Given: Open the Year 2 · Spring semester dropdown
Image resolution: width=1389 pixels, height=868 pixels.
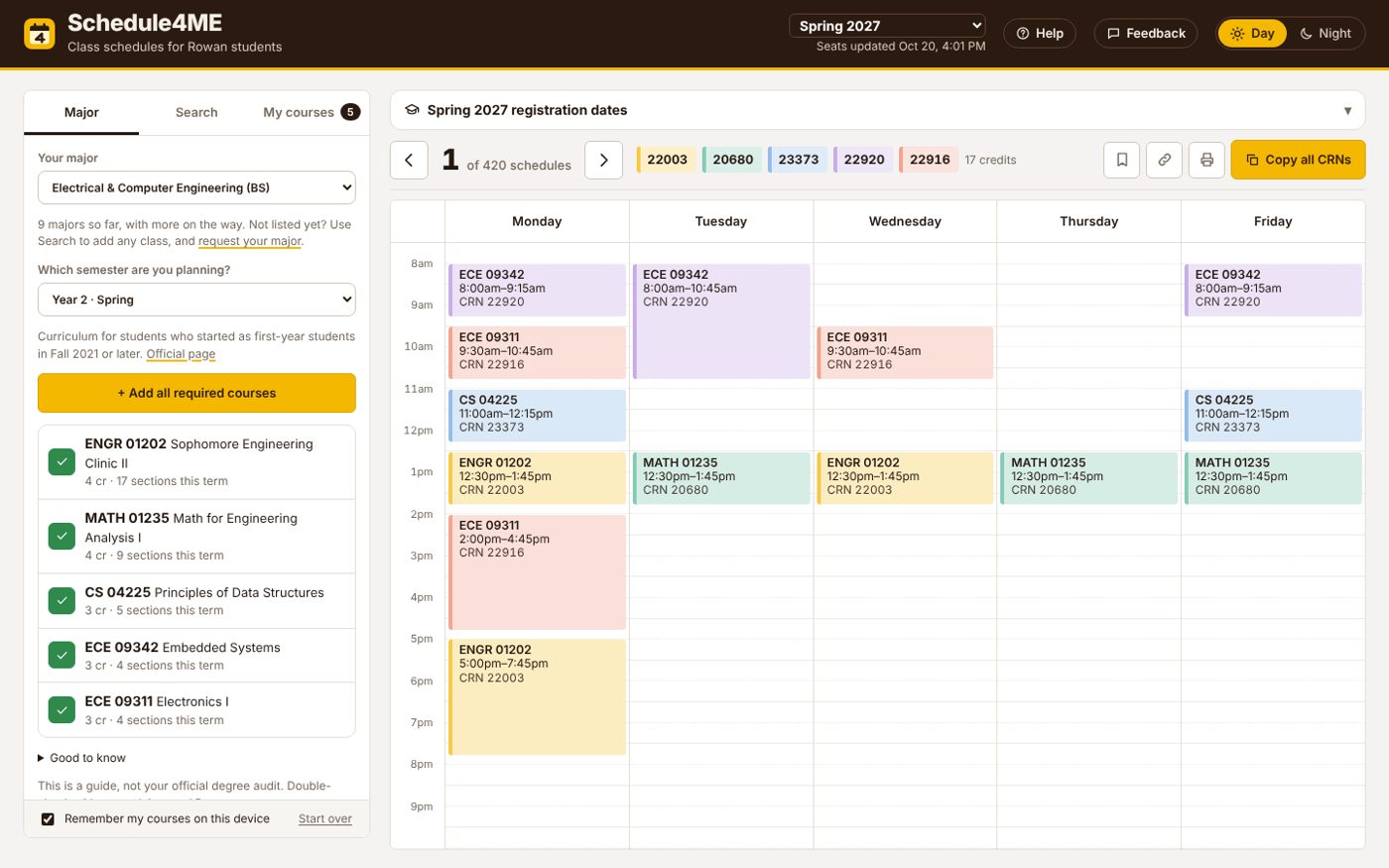Looking at the screenshot, I should 196,300.
